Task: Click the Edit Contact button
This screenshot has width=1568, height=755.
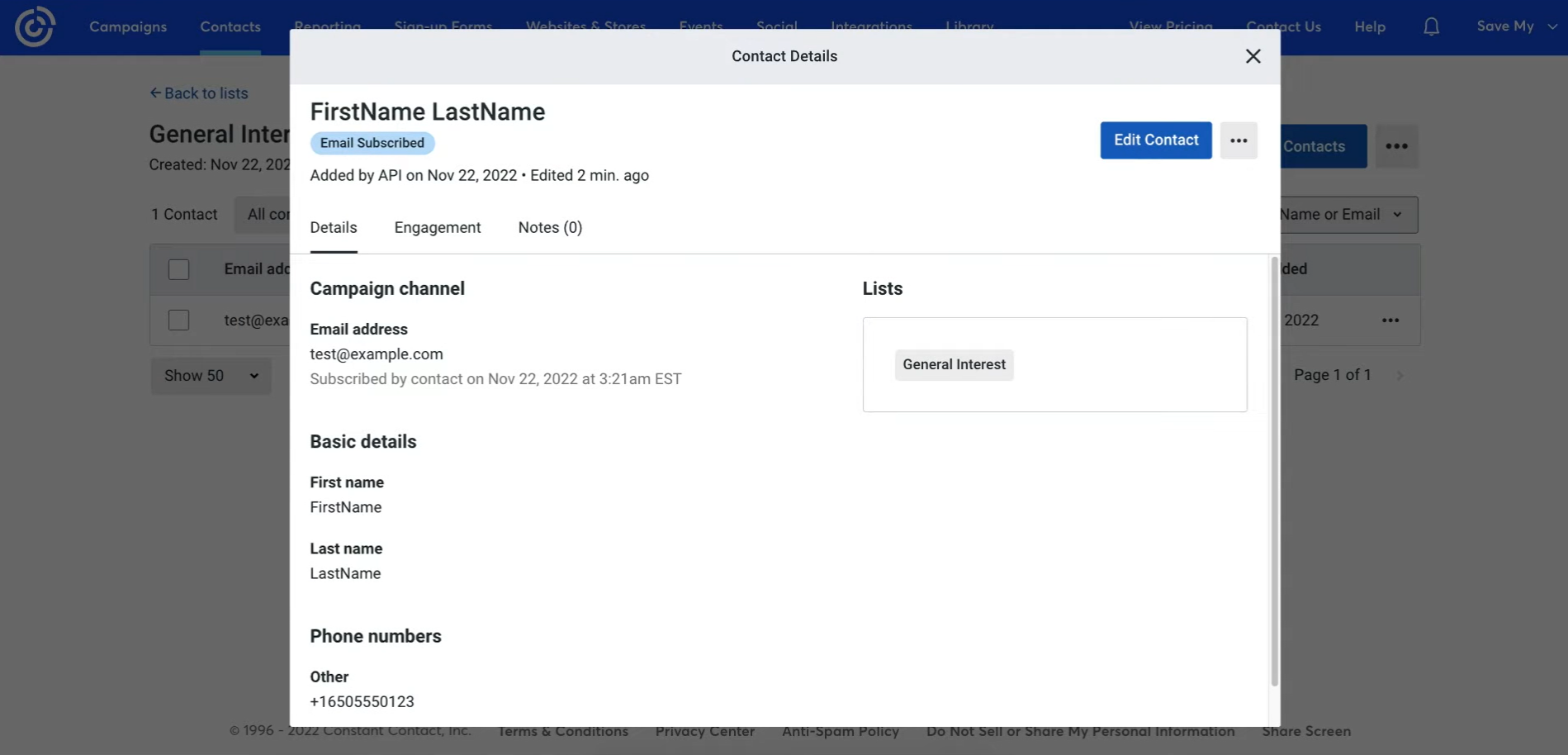Action: [1155, 140]
